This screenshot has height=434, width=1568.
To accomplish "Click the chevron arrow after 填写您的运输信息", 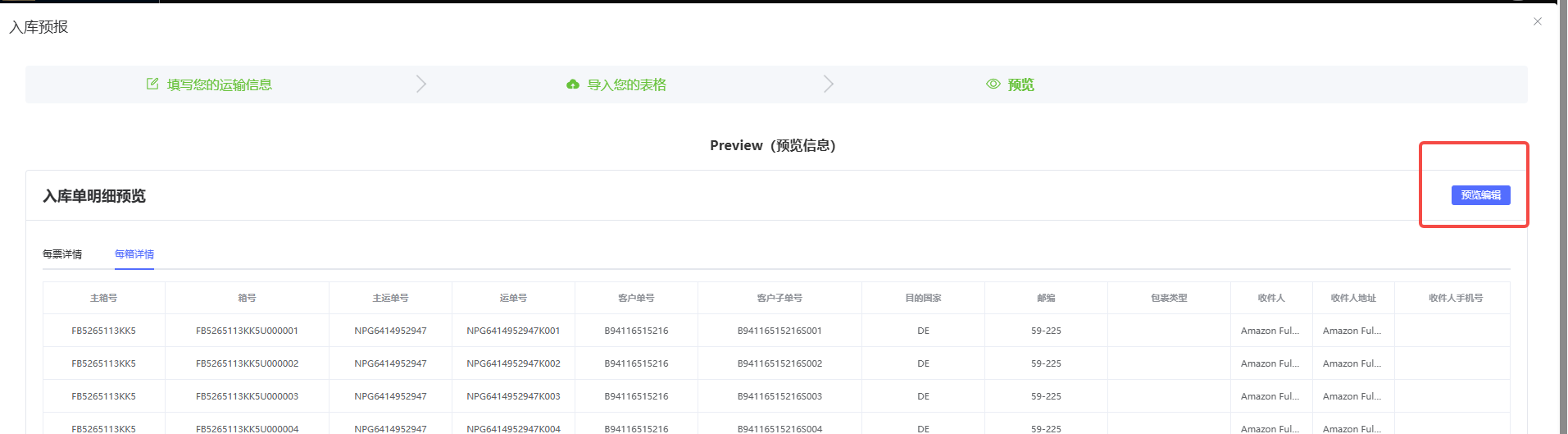I will (x=420, y=84).
